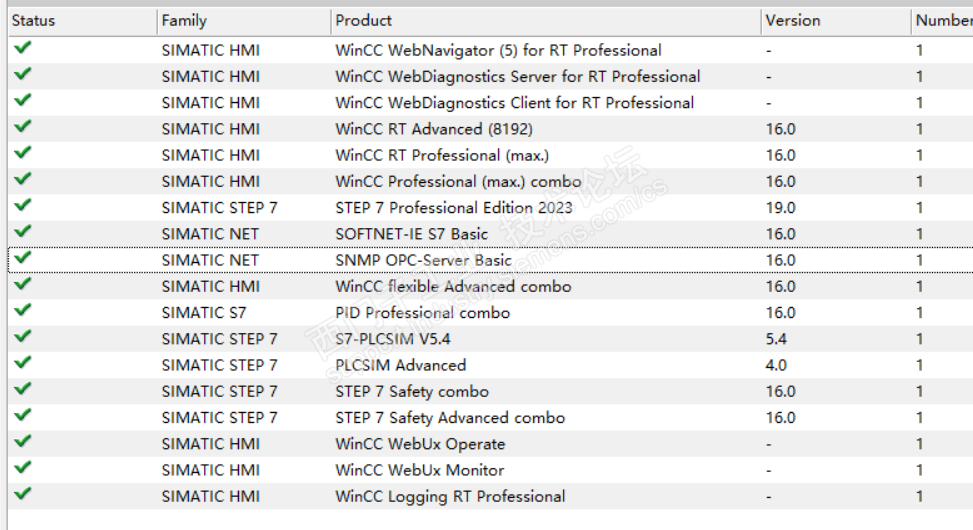Select WinCC RT Advanced (8192) license row

(x=434, y=129)
